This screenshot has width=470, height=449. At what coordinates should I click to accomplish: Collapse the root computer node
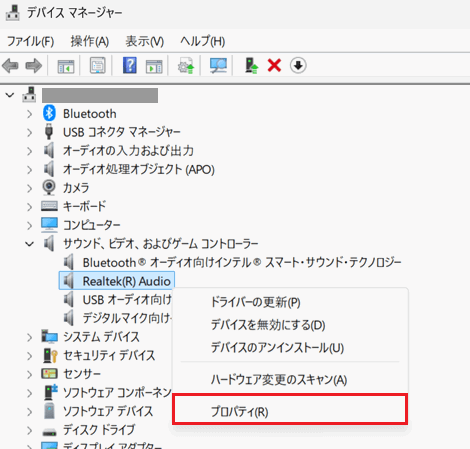(x=10, y=95)
